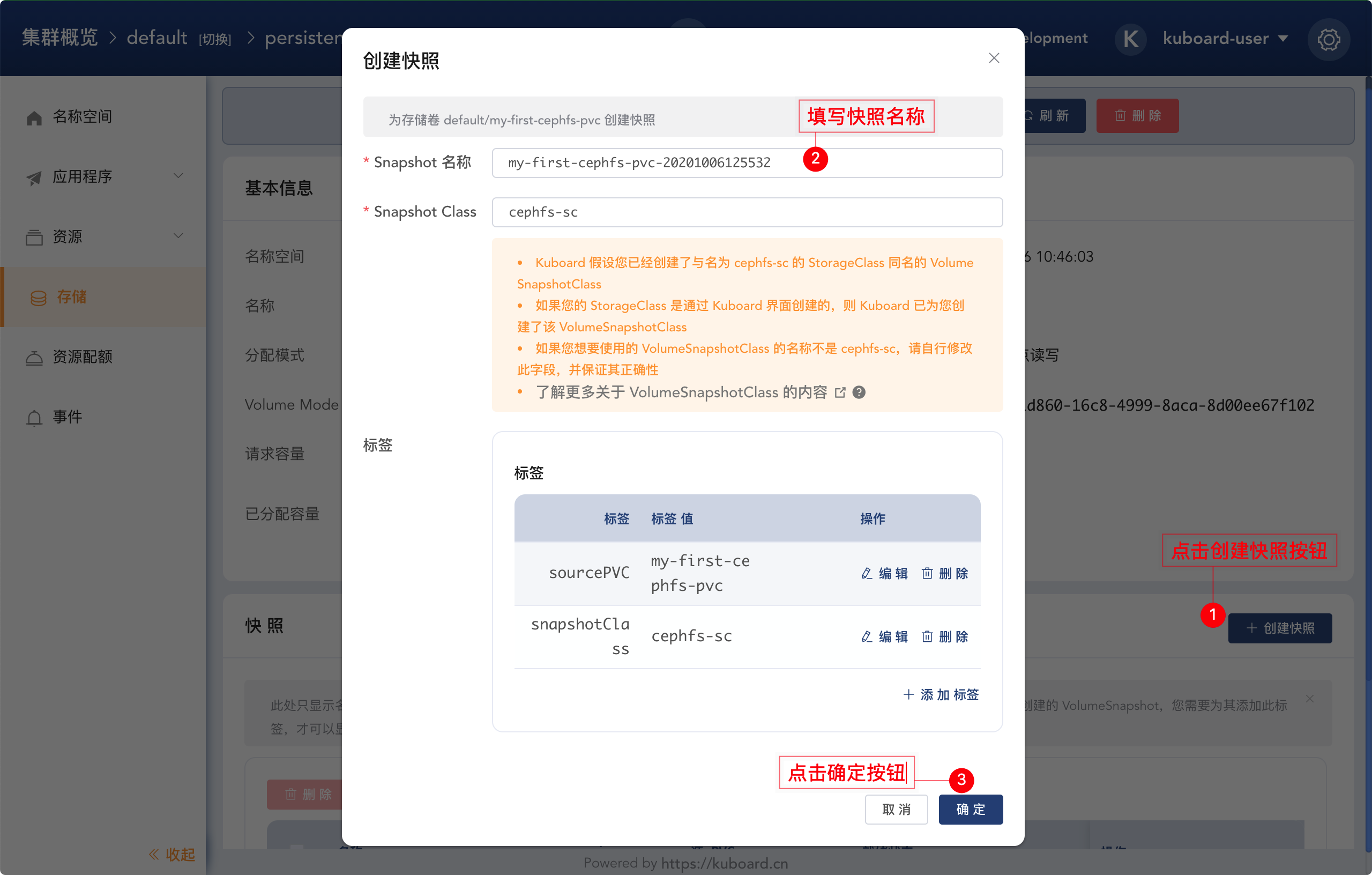Click the red 删除 button in snapshot list
The image size is (1372, 875).
pyautogui.click(x=304, y=794)
